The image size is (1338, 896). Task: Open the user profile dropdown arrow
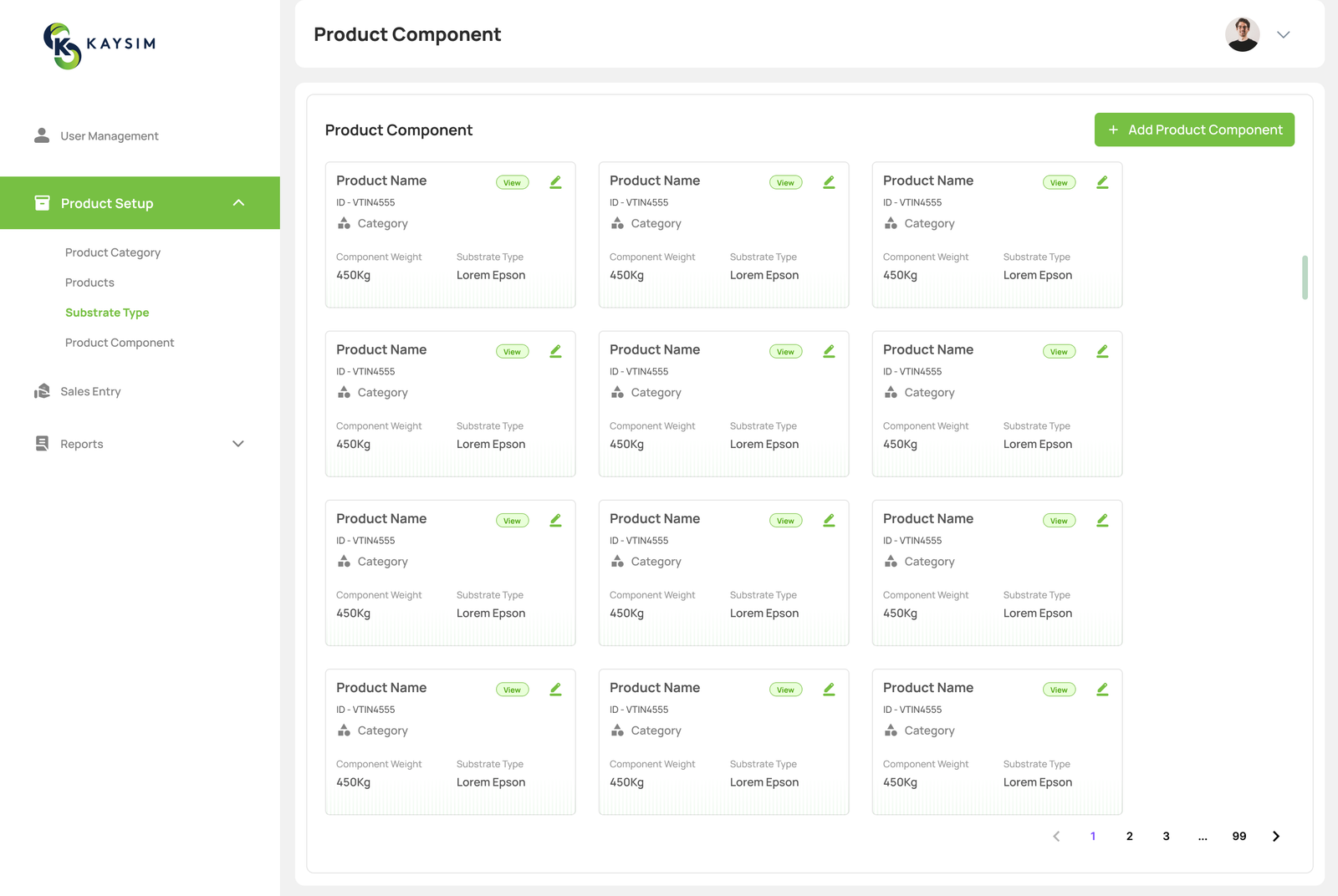tap(1283, 34)
